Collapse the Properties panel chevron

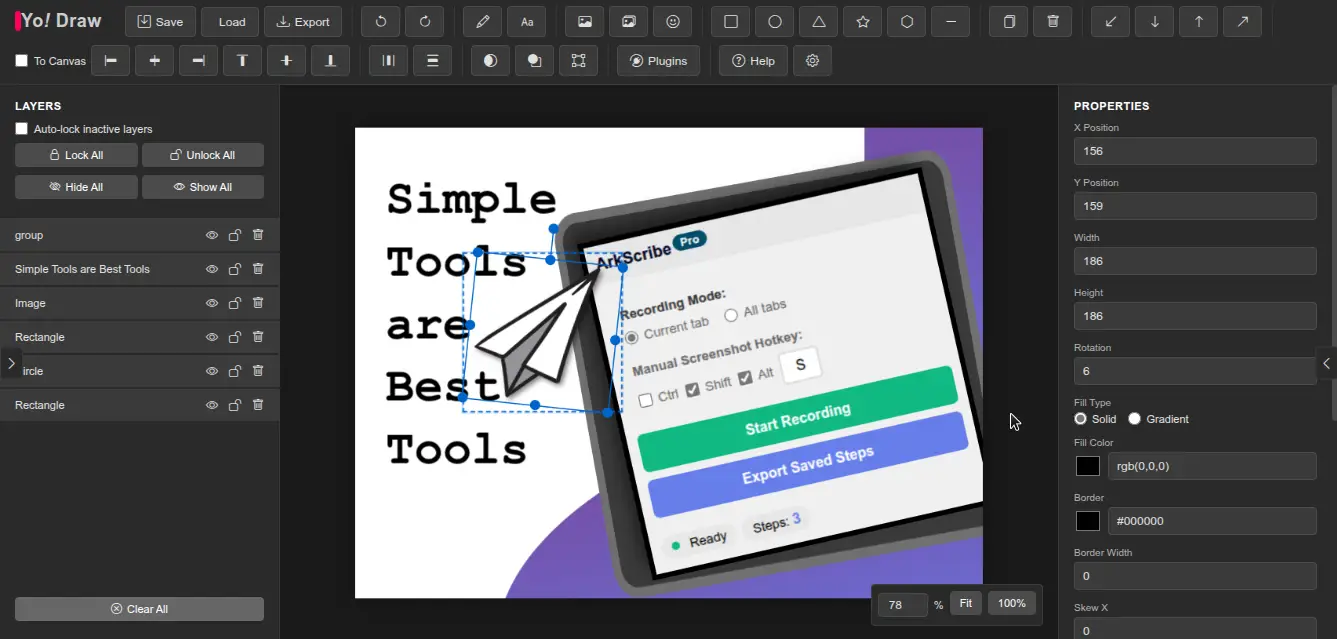click(x=1327, y=364)
